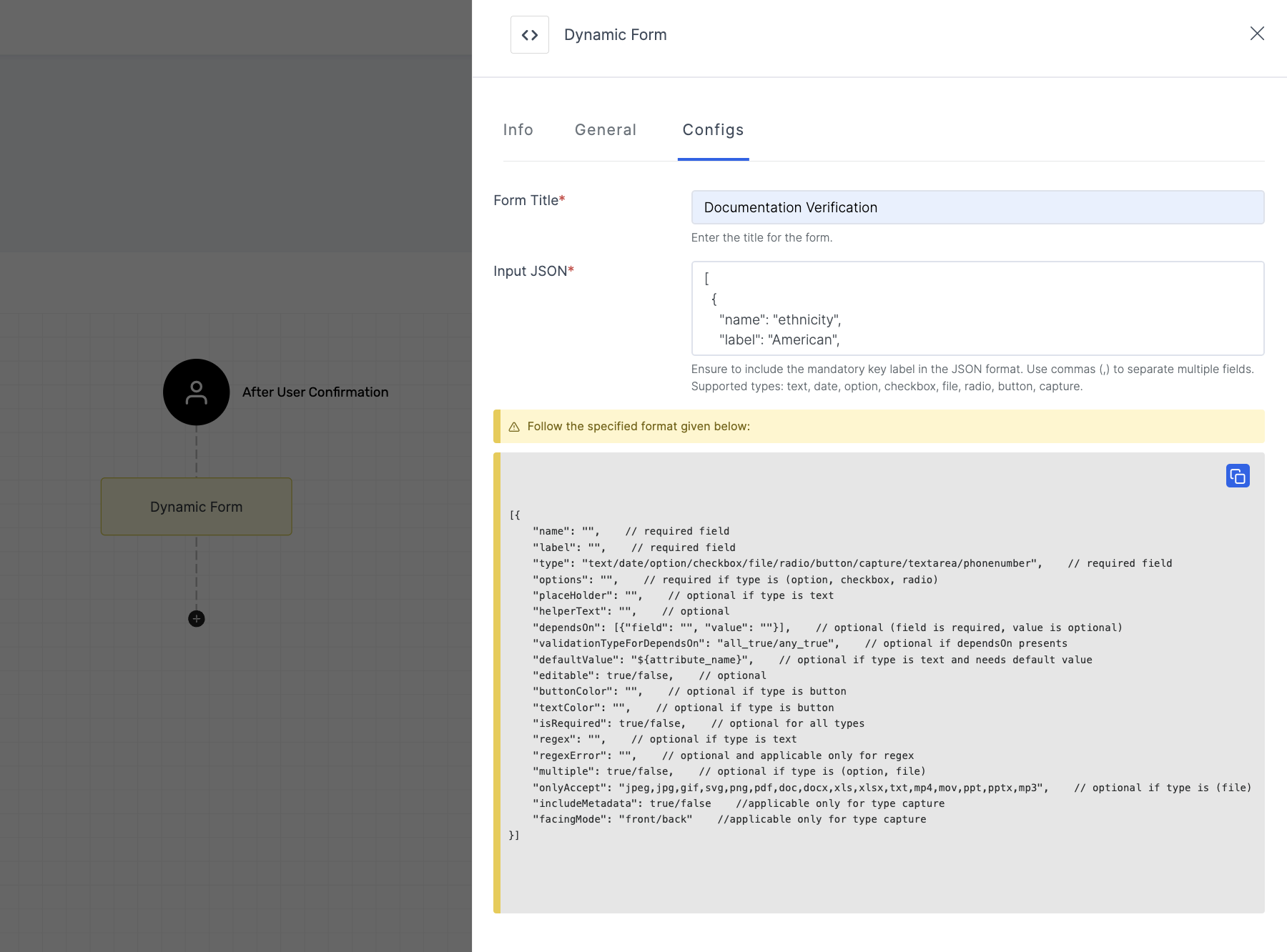Click the "label": "" required field line
This screenshot has height=952, width=1287.
click(x=634, y=547)
